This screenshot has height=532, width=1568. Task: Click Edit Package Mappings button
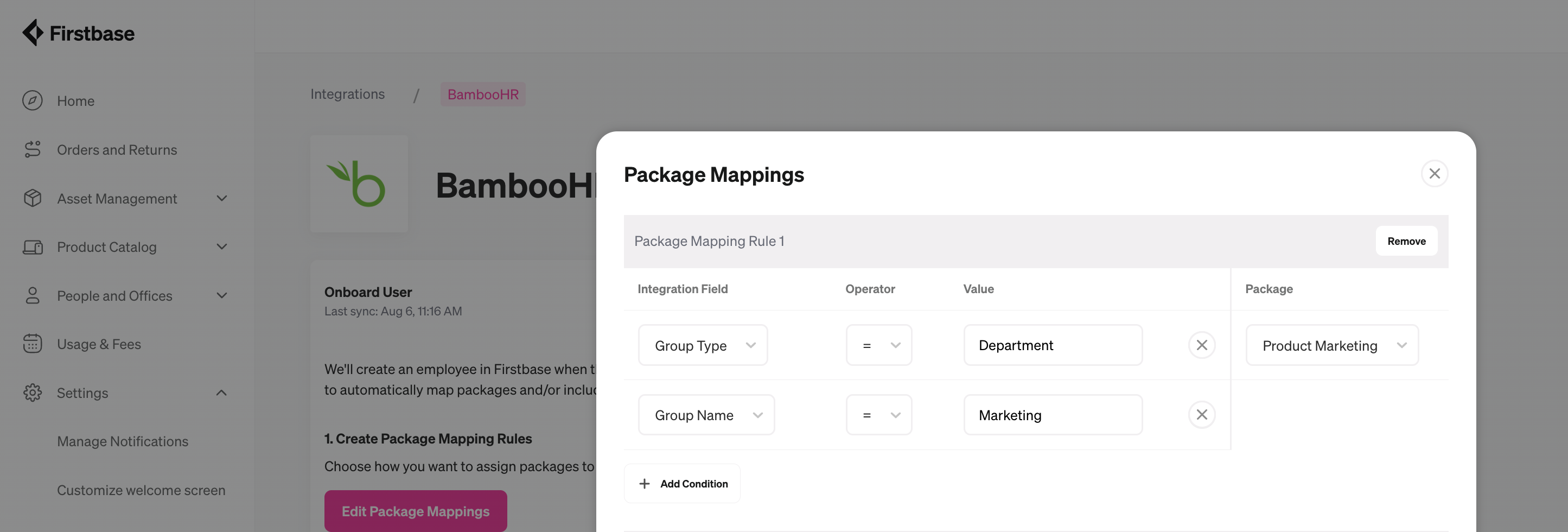pos(415,511)
